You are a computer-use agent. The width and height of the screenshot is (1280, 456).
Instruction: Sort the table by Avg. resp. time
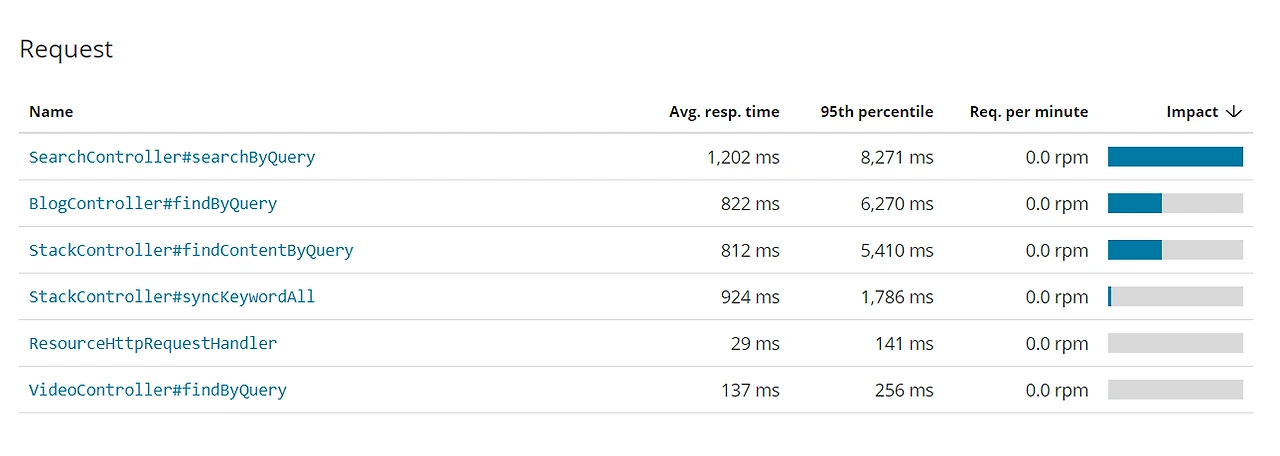point(724,112)
